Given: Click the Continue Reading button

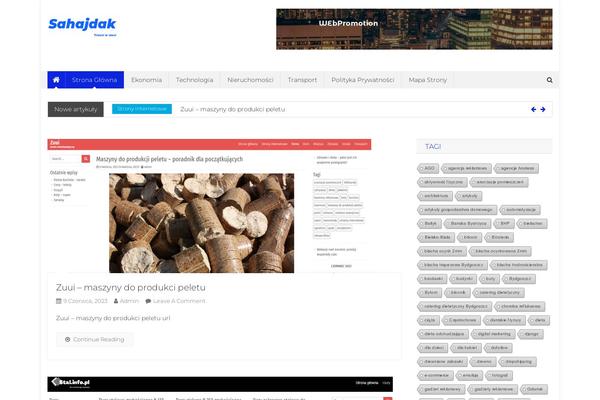Looking at the screenshot, I should pyautogui.click(x=95, y=340).
